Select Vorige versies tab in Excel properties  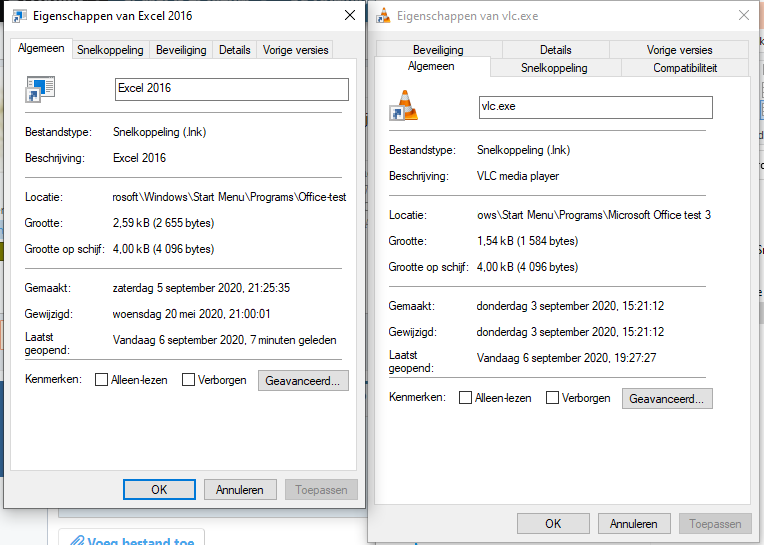pos(295,50)
